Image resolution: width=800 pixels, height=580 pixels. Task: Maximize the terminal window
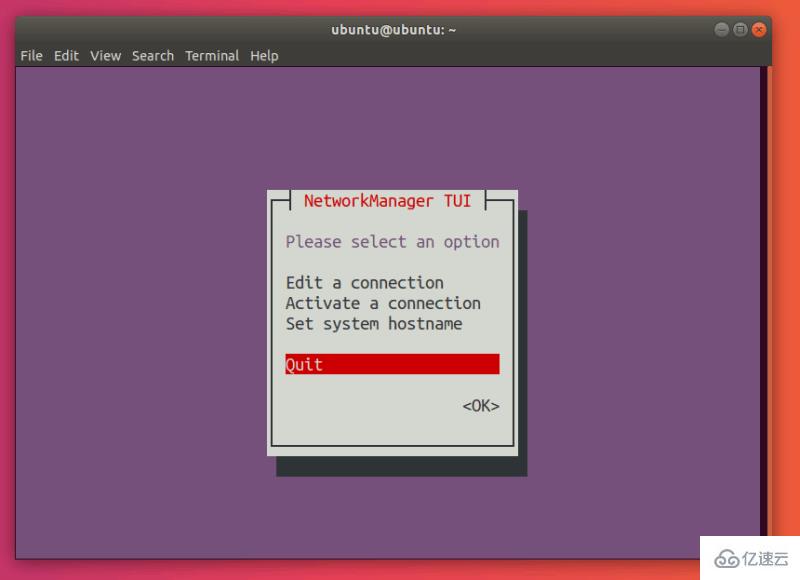click(x=740, y=30)
